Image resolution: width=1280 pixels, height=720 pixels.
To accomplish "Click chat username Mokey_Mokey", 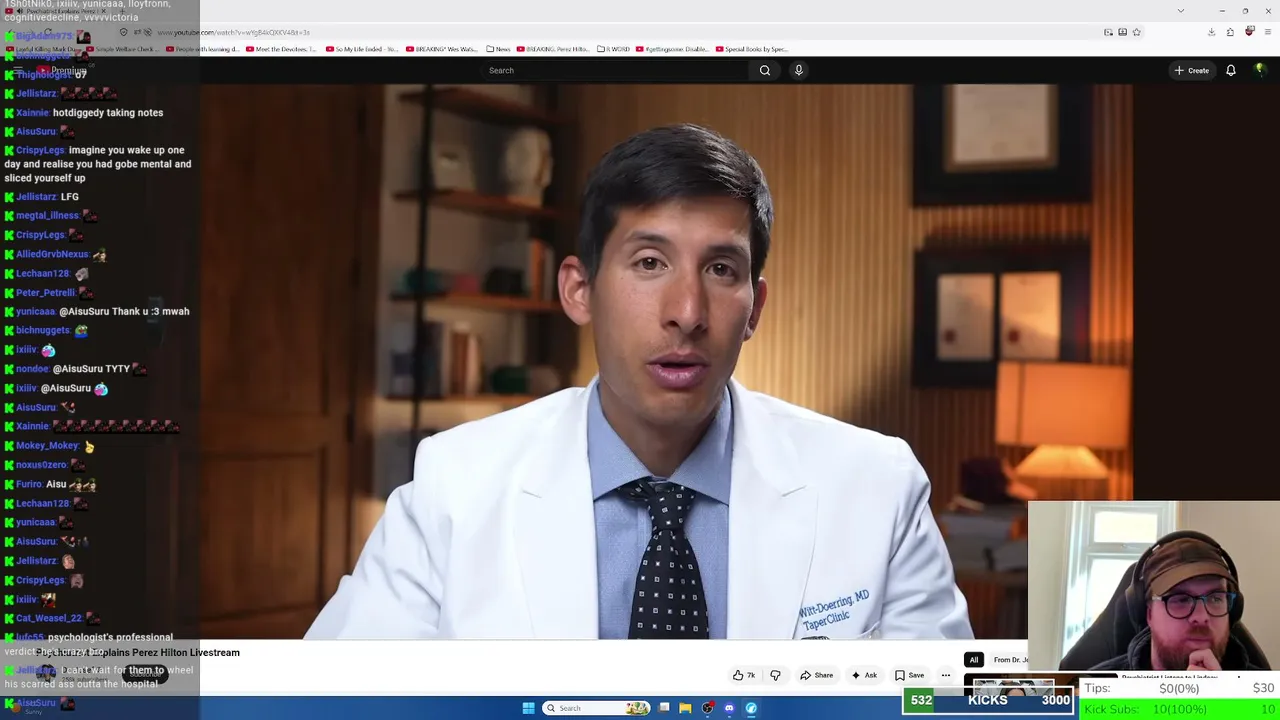I will (x=47, y=446).
